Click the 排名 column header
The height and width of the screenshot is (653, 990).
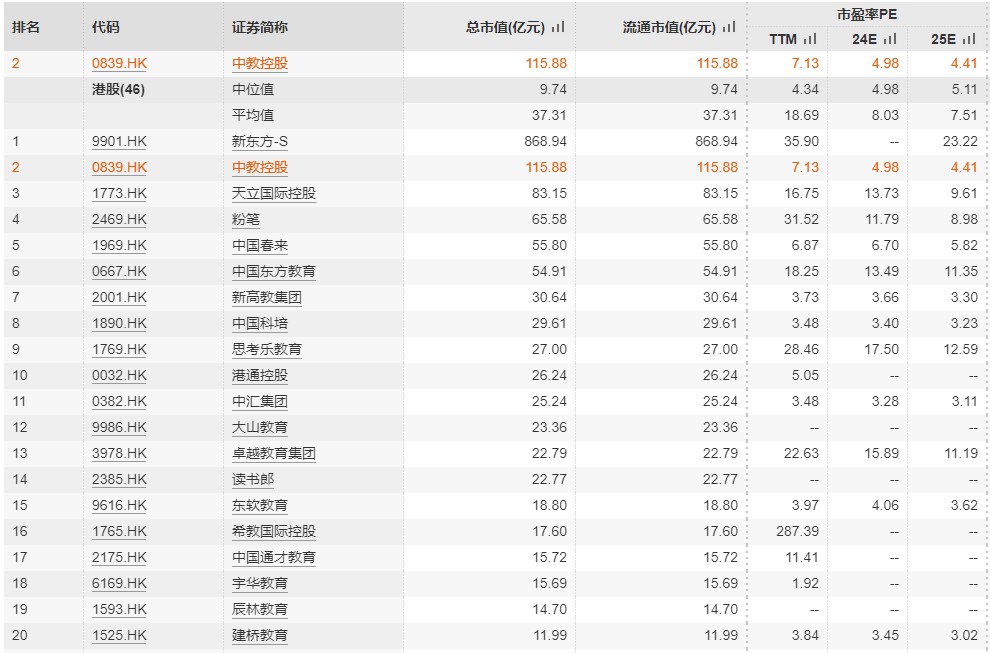click(x=26, y=28)
